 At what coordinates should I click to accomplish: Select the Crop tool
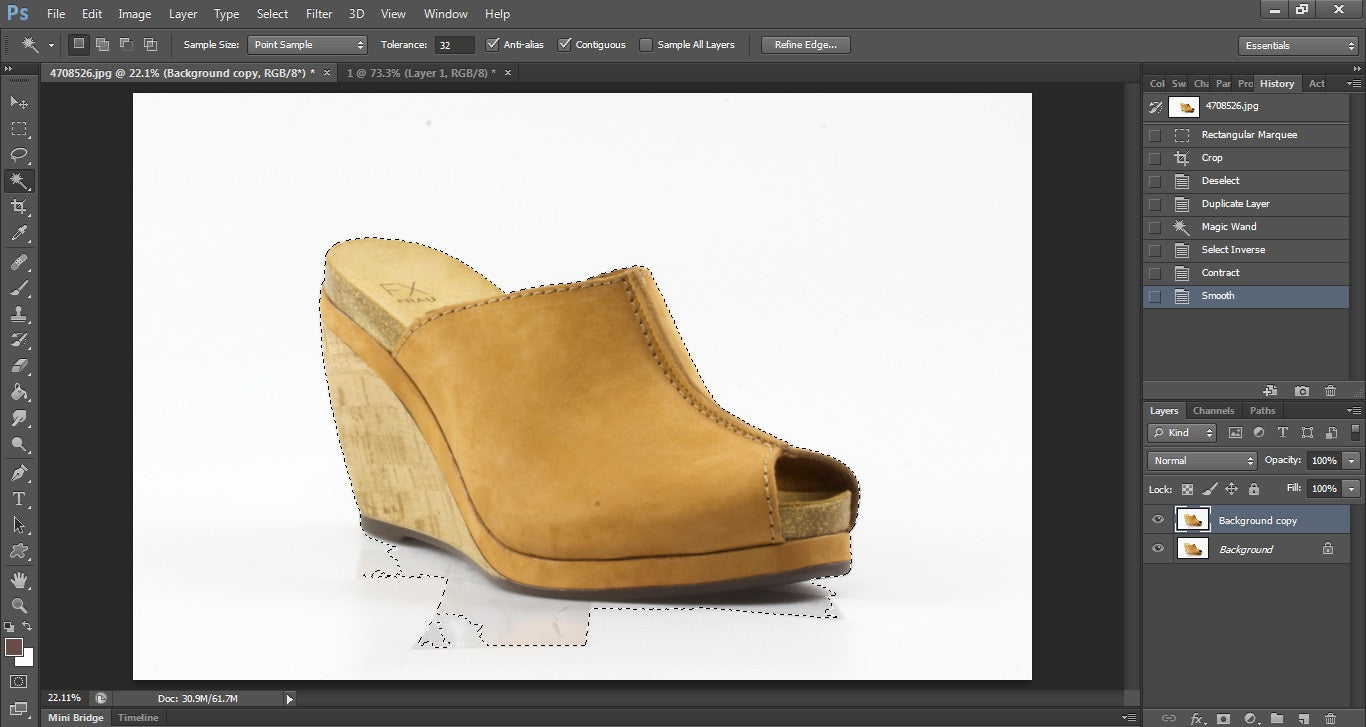pyautogui.click(x=20, y=207)
